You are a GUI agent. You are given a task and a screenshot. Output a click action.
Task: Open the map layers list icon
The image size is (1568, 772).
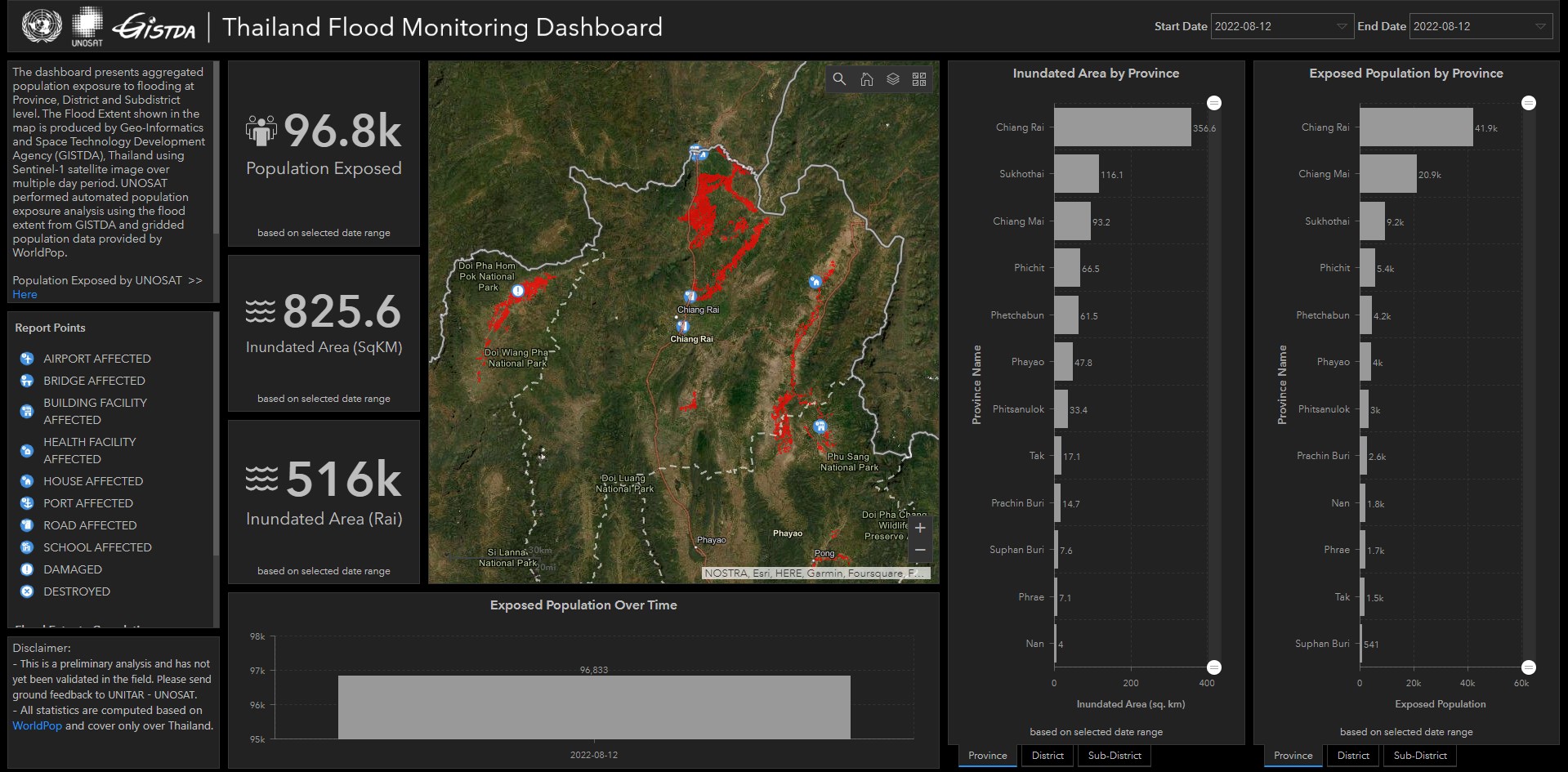(893, 79)
